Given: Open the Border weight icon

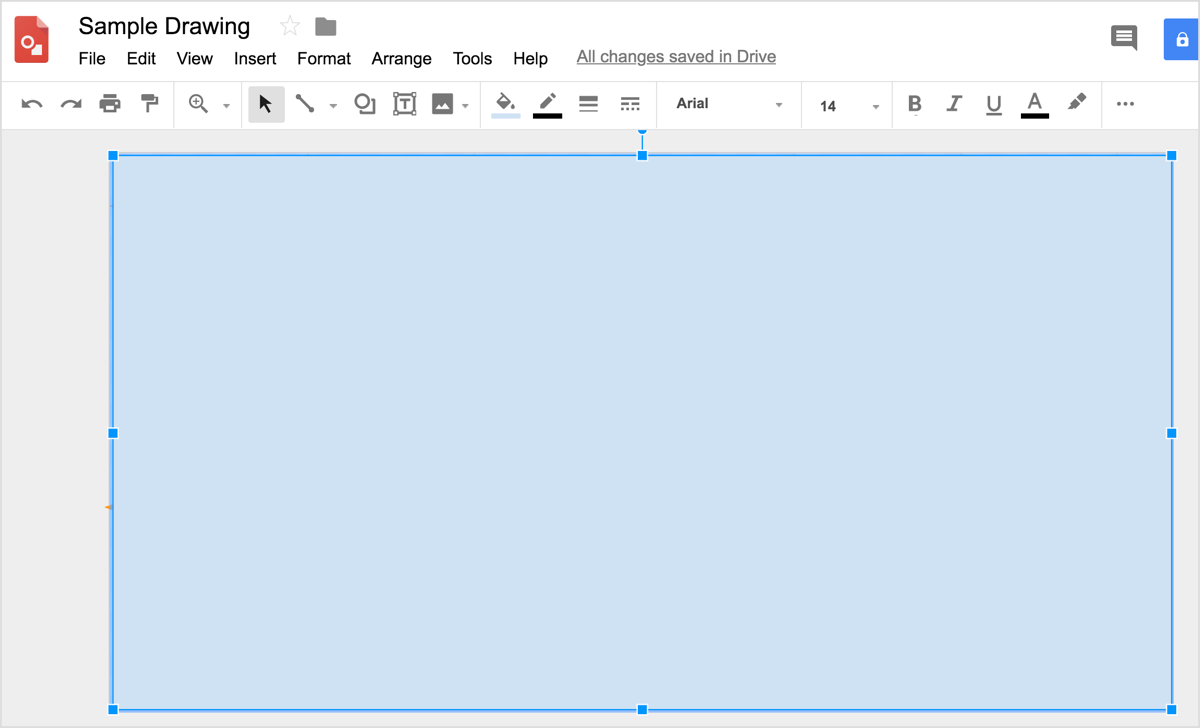Looking at the screenshot, I should coord(588,104).
